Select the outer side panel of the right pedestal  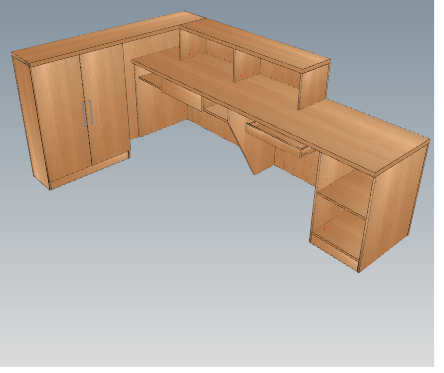point(393,207)
